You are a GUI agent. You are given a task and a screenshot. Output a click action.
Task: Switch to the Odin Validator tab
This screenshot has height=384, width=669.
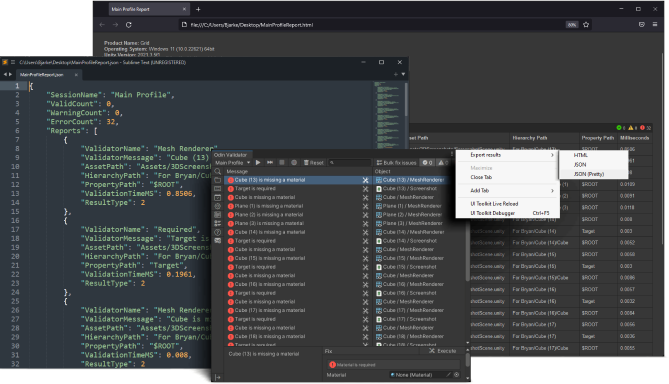[x=231, y=154]
